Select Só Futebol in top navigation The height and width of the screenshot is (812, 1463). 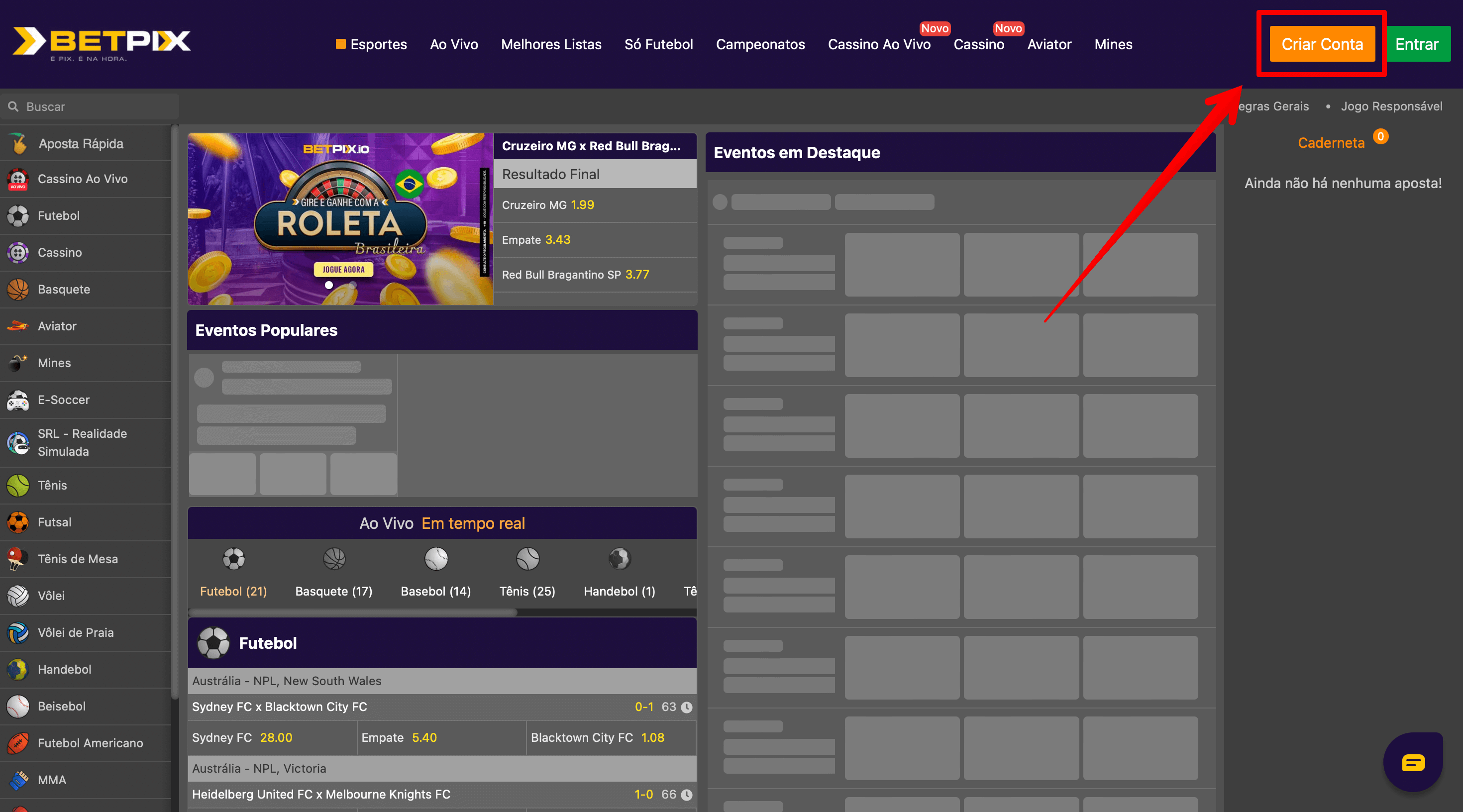tap(658, 44)
